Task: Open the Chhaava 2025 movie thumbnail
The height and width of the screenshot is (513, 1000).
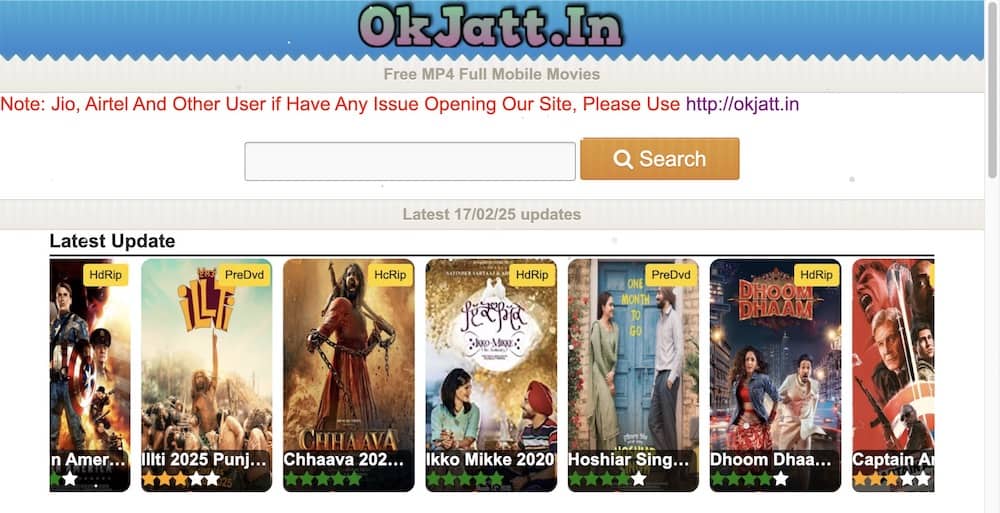Action: 349,375
